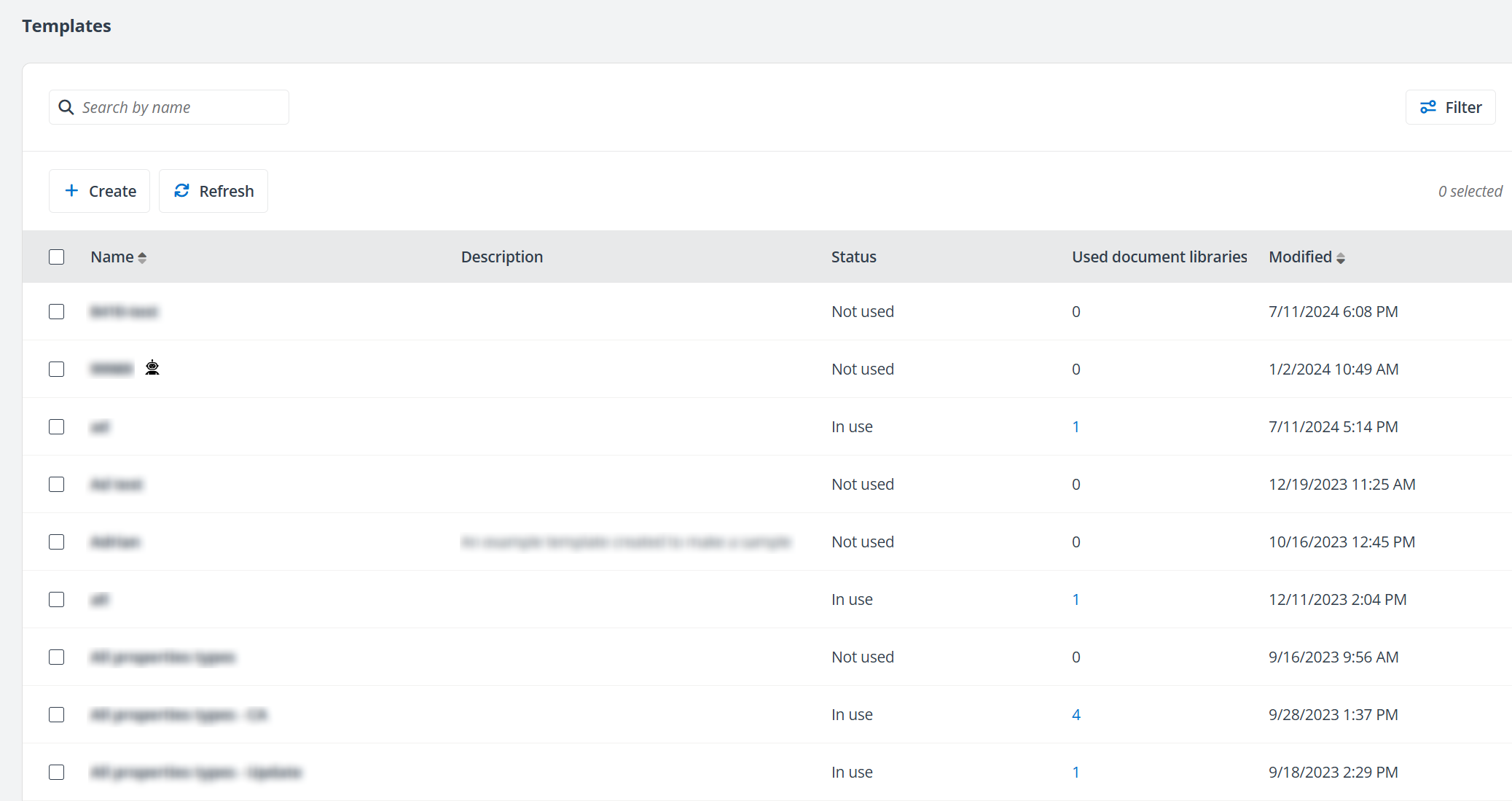The width and height of the screenshot is (1512, 801).
Task: Click the Create button
Action: (99, 190)
